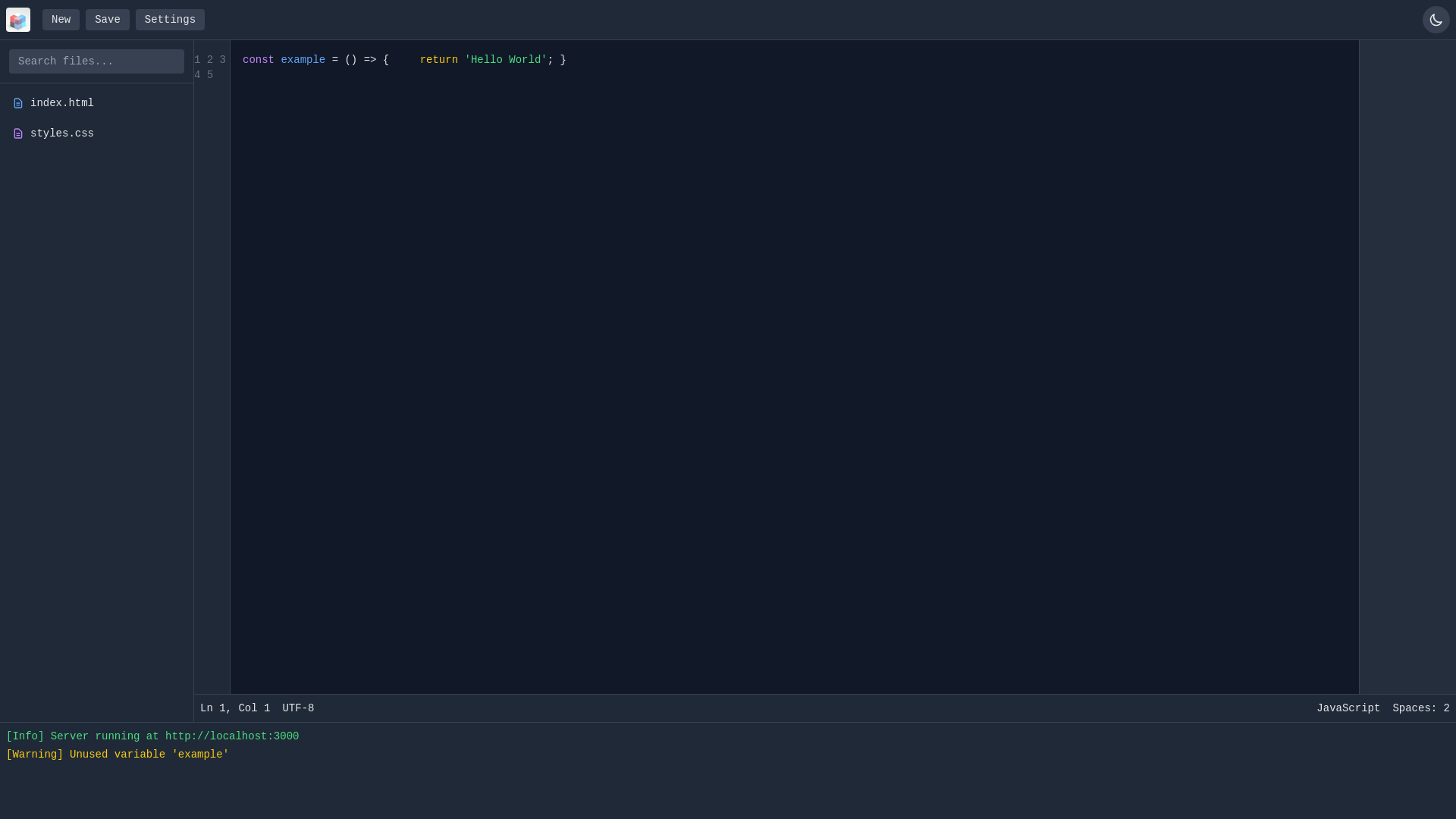The image size is (1456, 819).
Task: Click line number 5 in the gutter
Action: coord(210,75)
